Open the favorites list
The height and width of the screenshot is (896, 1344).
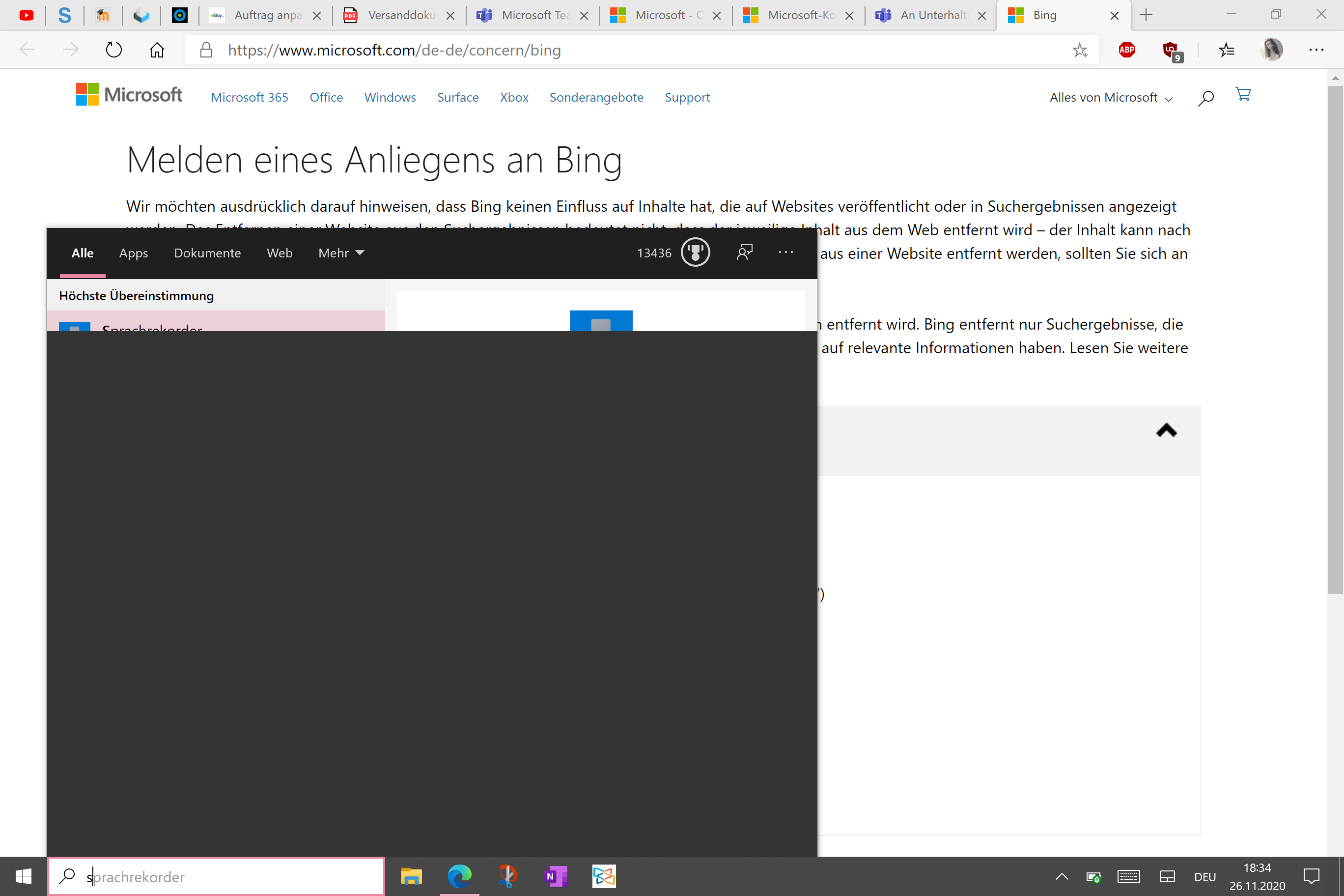pyautogui.click(x=1226, y=50)
